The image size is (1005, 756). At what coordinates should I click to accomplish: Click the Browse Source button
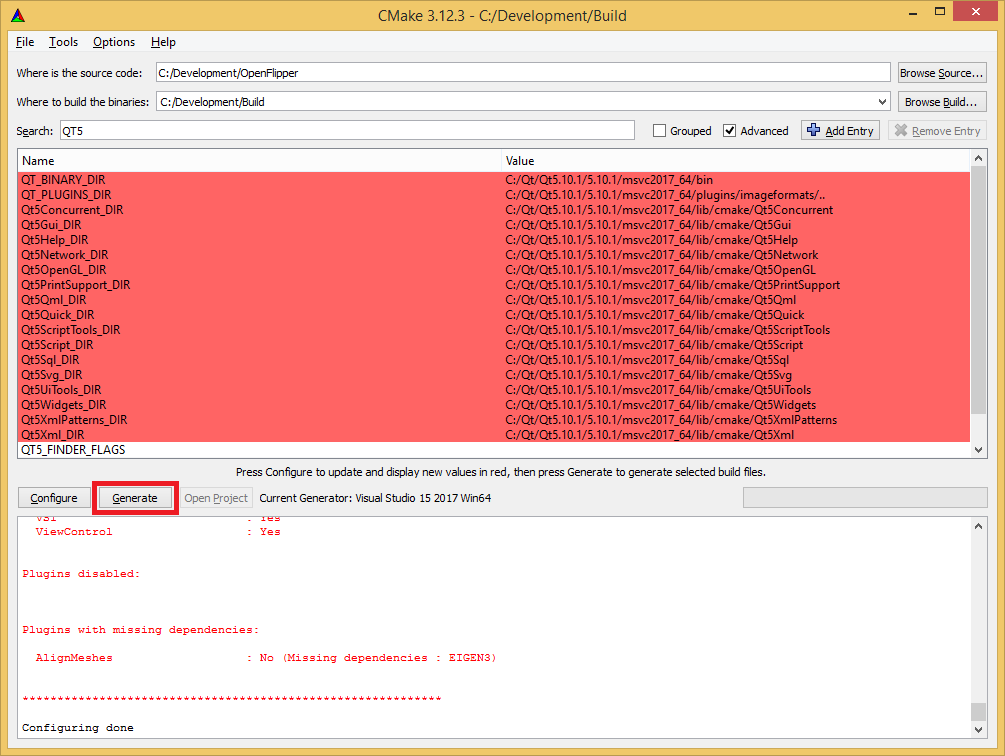(941, 72)
